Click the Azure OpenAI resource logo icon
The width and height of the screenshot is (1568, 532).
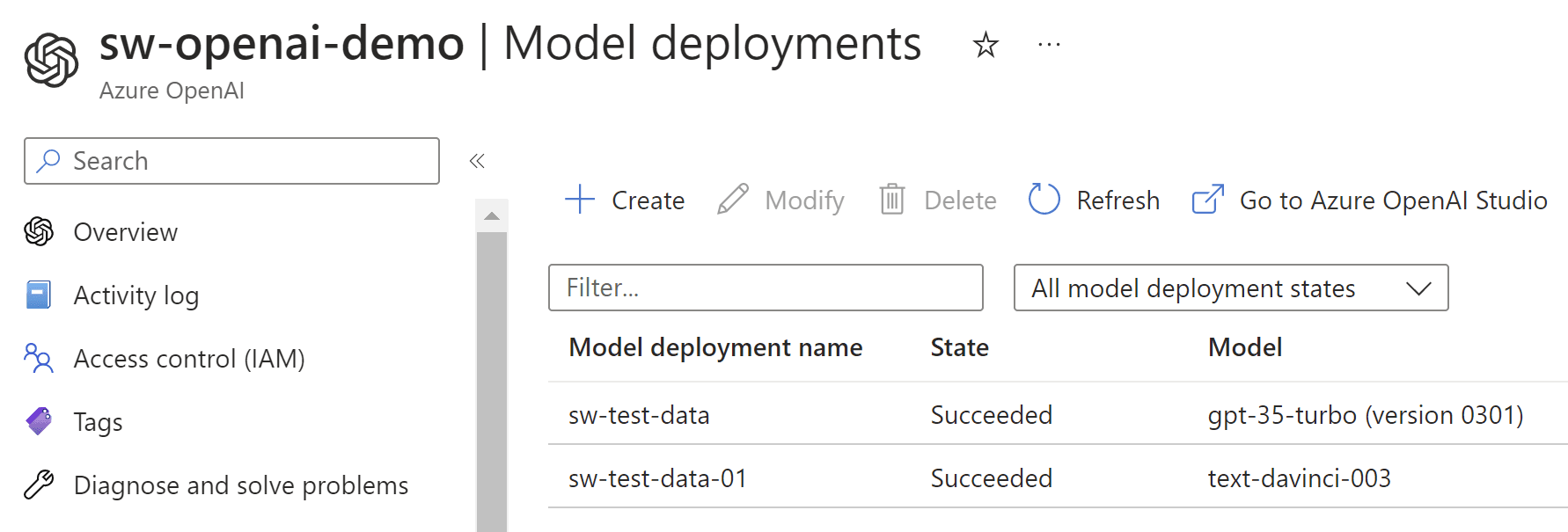tap(52, 61)
